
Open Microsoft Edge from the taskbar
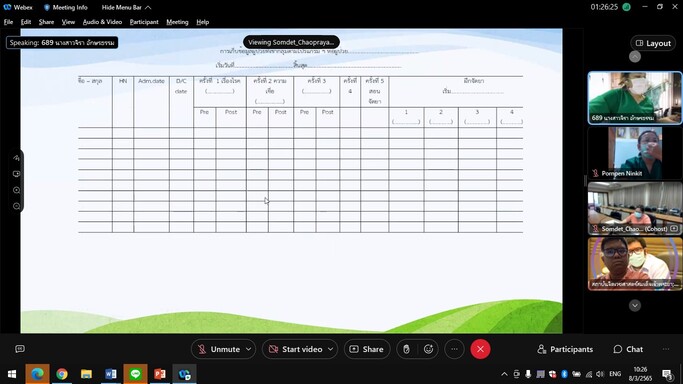(37, 374)
